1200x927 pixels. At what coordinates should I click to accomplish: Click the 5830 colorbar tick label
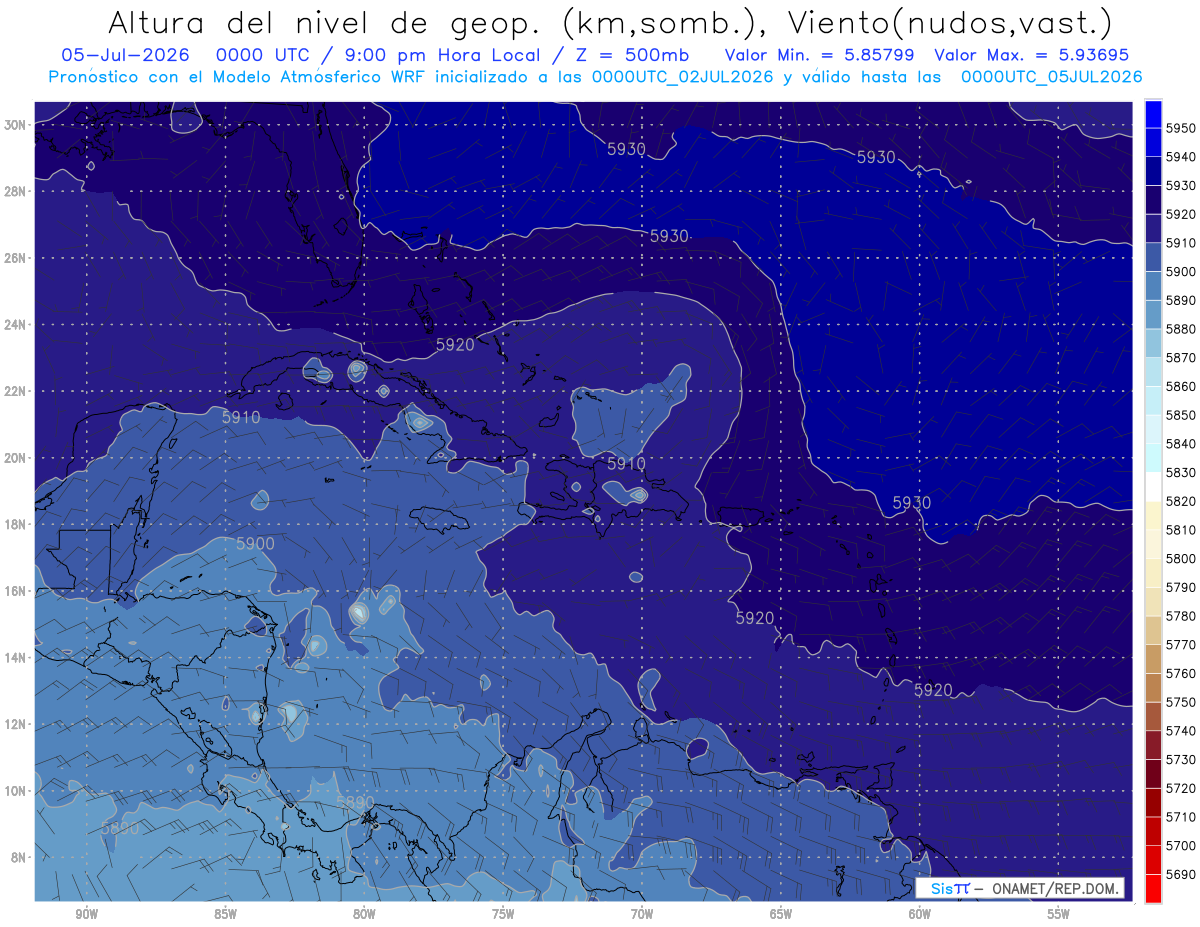pos(1181,472)
